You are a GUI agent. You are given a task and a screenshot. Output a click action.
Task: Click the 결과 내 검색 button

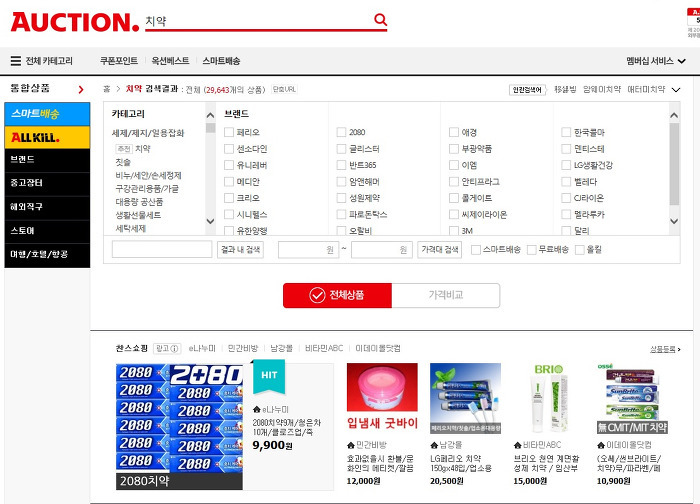click(x=241, y=250)
